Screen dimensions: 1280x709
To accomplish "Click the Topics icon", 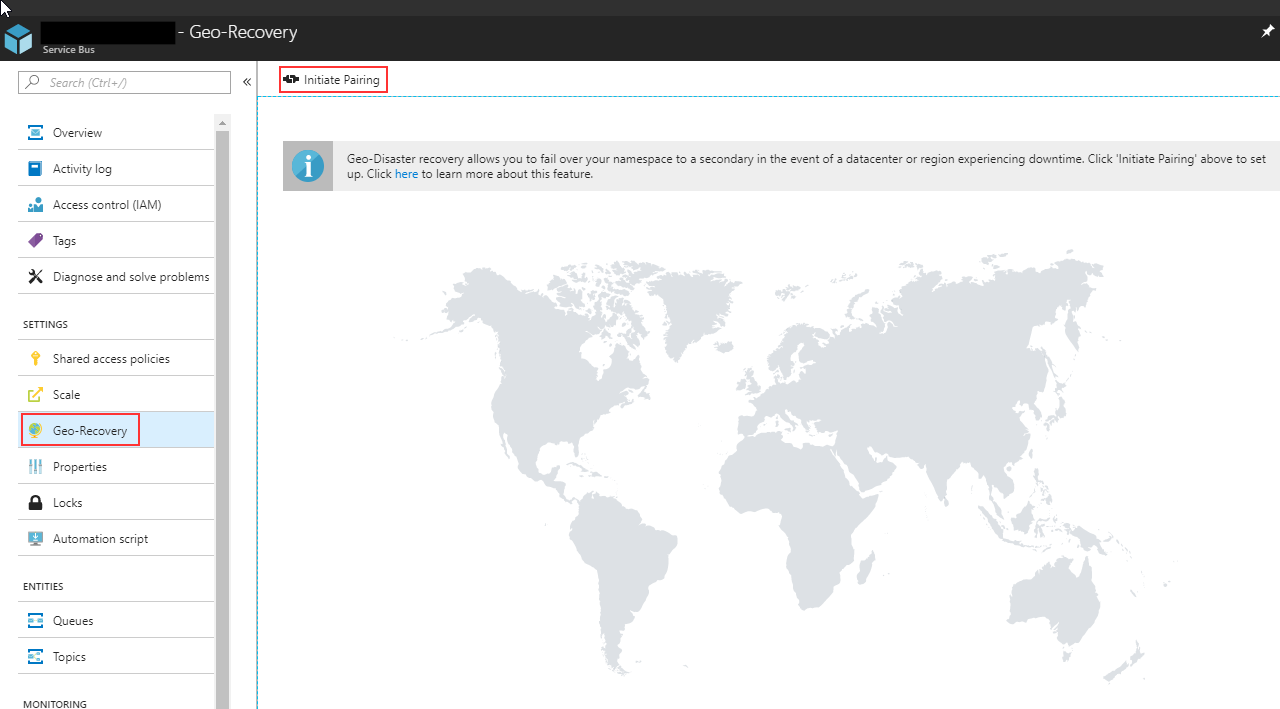I will tap(35, 656).
